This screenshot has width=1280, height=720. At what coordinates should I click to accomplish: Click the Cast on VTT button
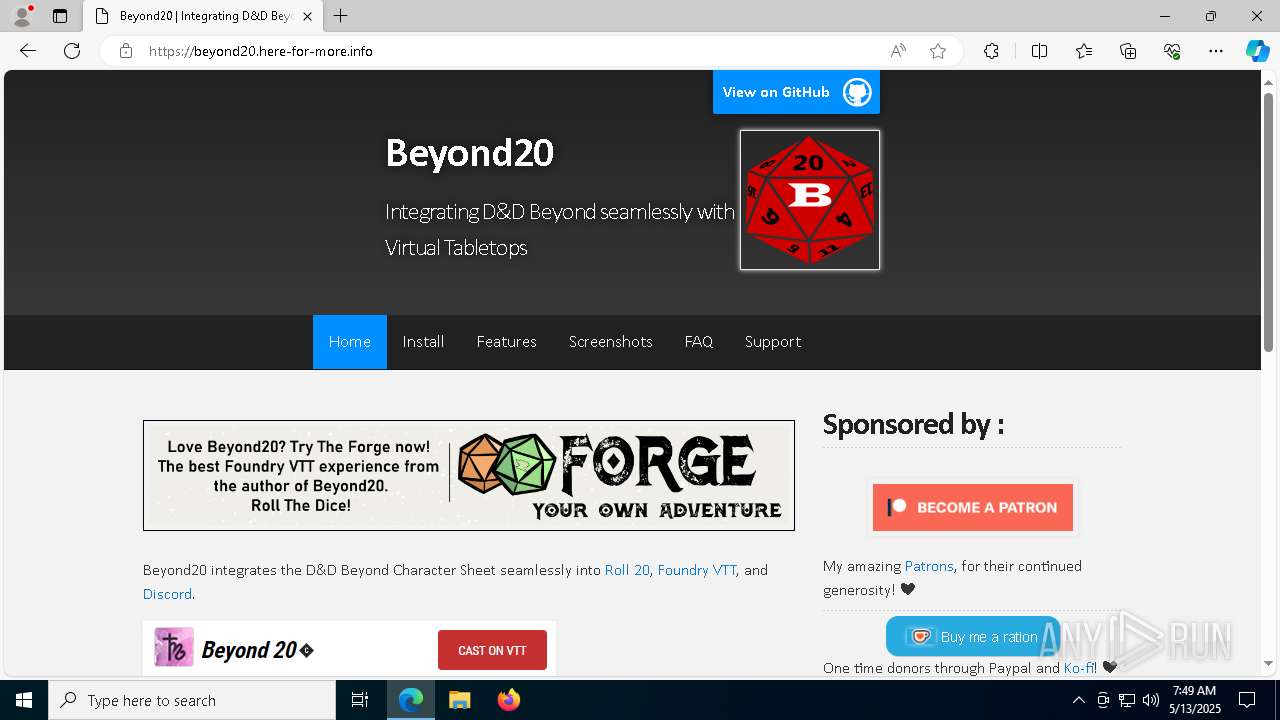[x=492, y=650]
